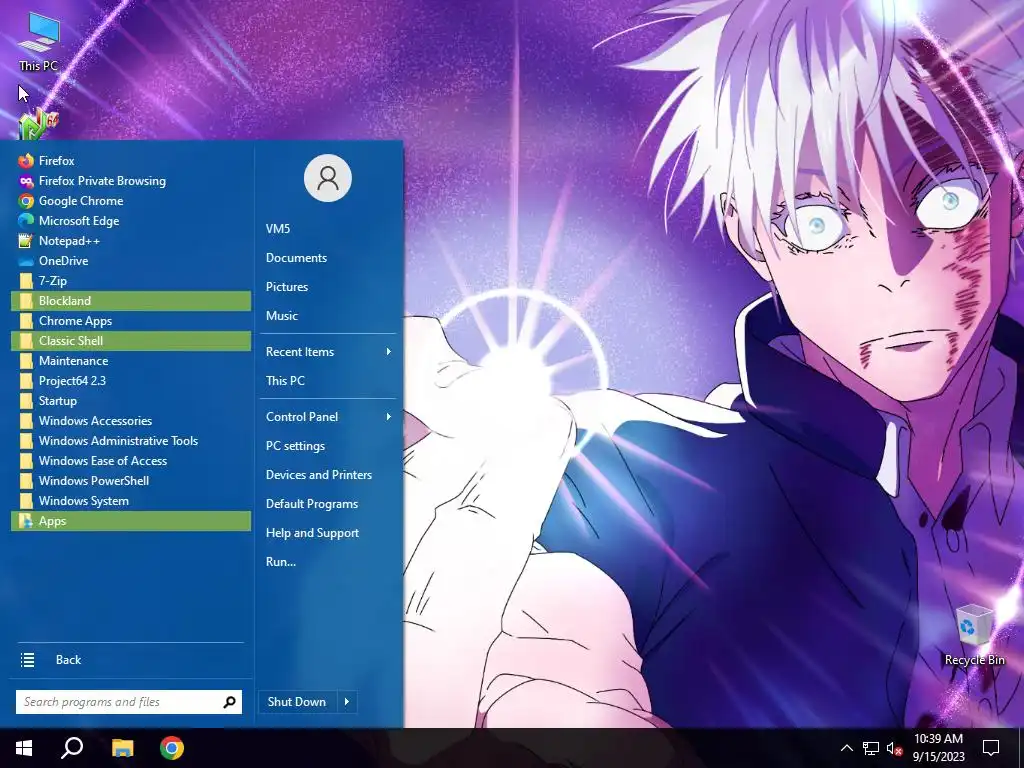1024x768 pixels.
Task: Launch Microsoft Edge from the programs list
Action: click(x=131, y=221)
